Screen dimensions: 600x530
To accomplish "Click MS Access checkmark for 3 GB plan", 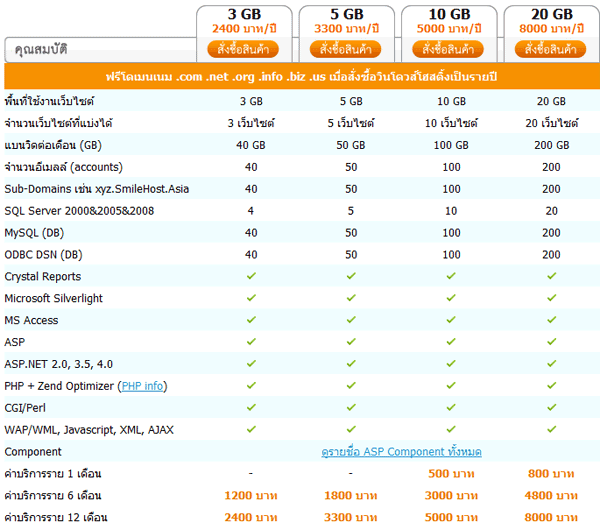I will click(x=251, y=320).
